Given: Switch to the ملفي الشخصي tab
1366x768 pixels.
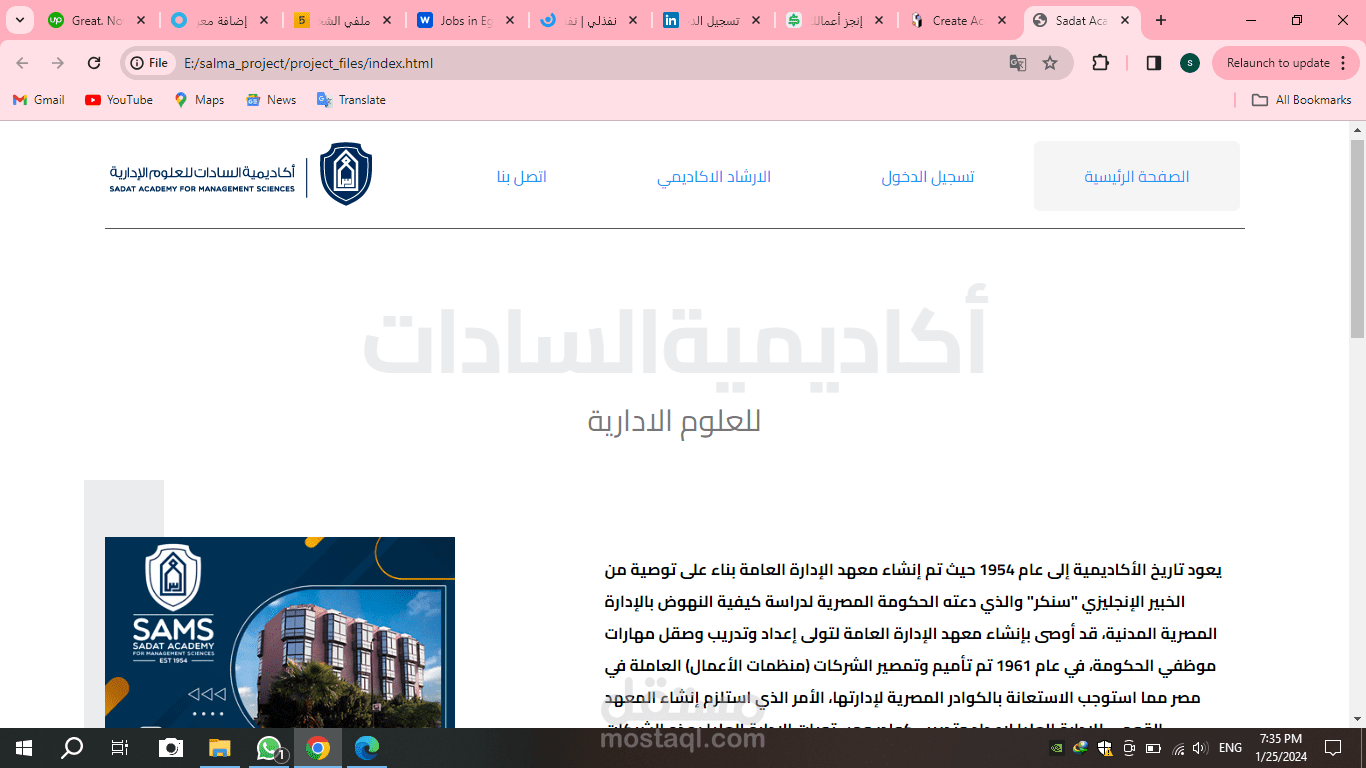Looking at the screenshot, I should 345,20.
